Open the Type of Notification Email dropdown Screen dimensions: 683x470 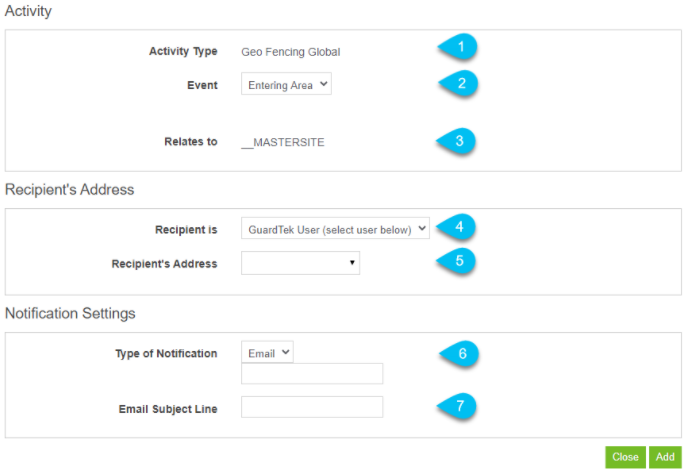pos(267,352)
